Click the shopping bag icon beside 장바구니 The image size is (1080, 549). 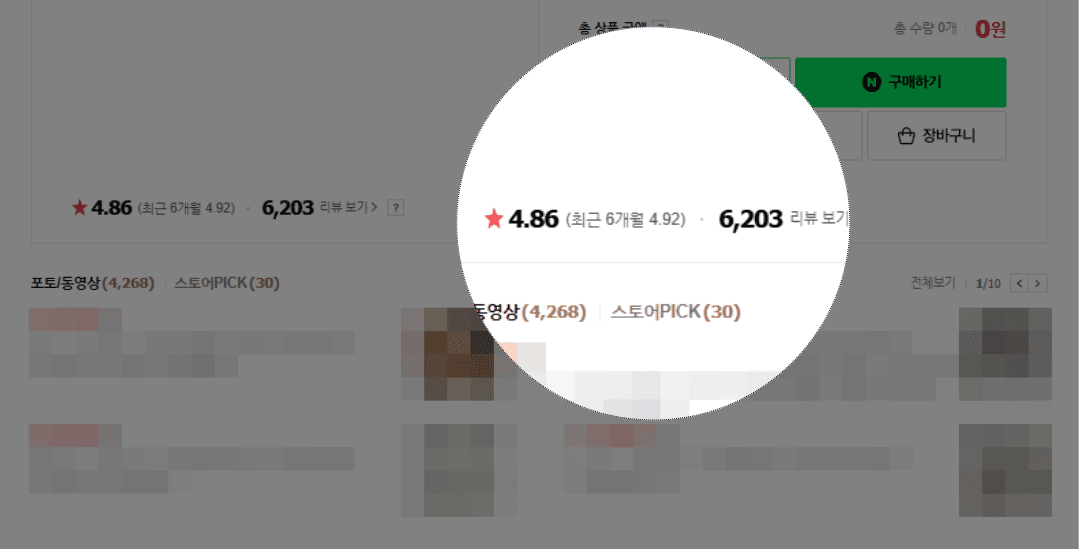click(x=906, y=136)
